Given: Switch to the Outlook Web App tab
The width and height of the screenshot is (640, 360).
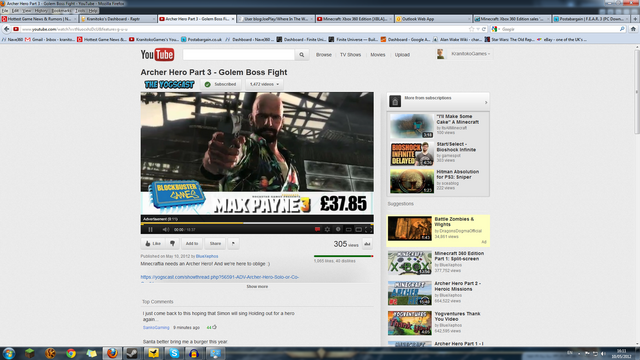Looking at the screenshot, I should point(433,19).
